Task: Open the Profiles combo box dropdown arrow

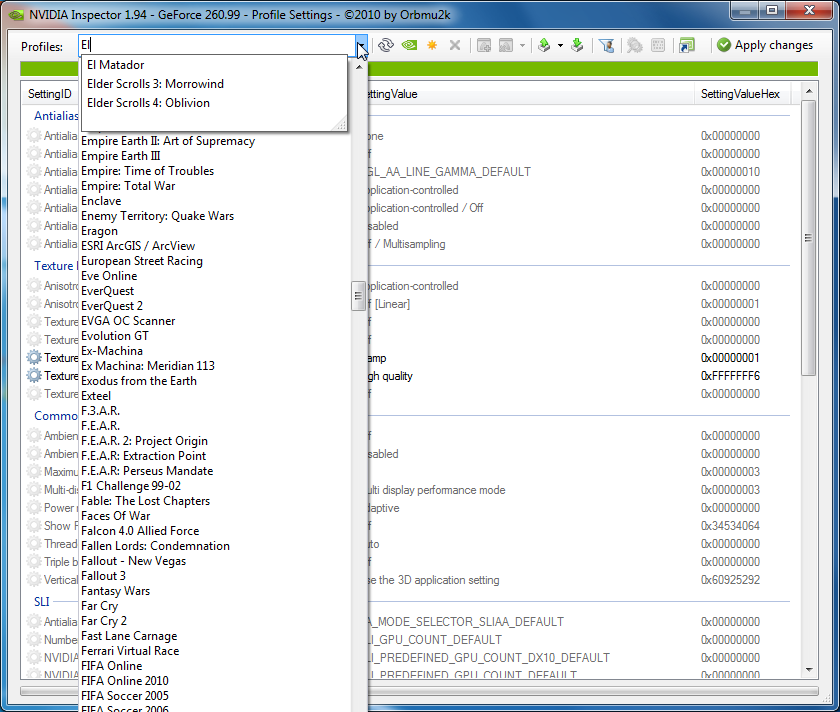Action: [361, 46]
